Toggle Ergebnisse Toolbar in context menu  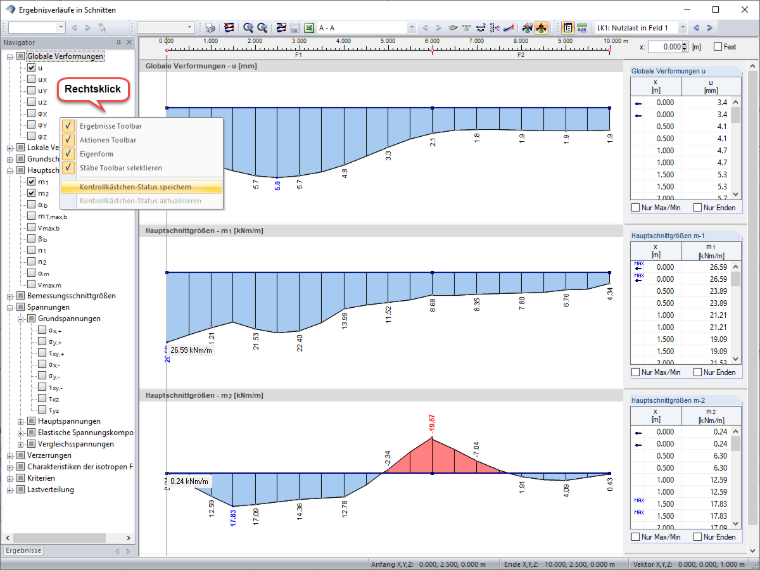142,126
